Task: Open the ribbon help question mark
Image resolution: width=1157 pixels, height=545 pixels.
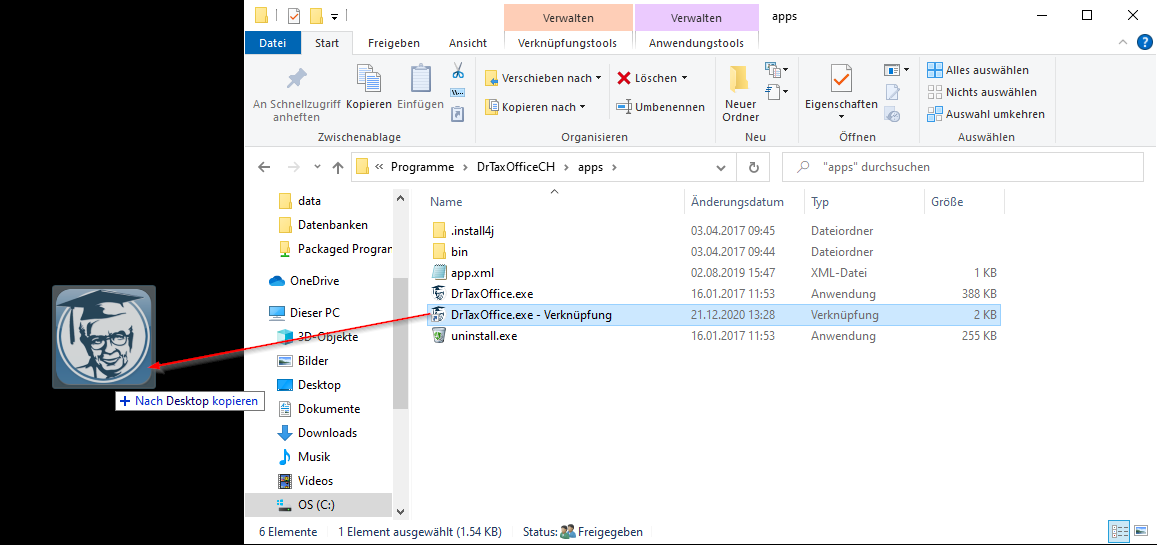Action: [x=1143, y=43]
